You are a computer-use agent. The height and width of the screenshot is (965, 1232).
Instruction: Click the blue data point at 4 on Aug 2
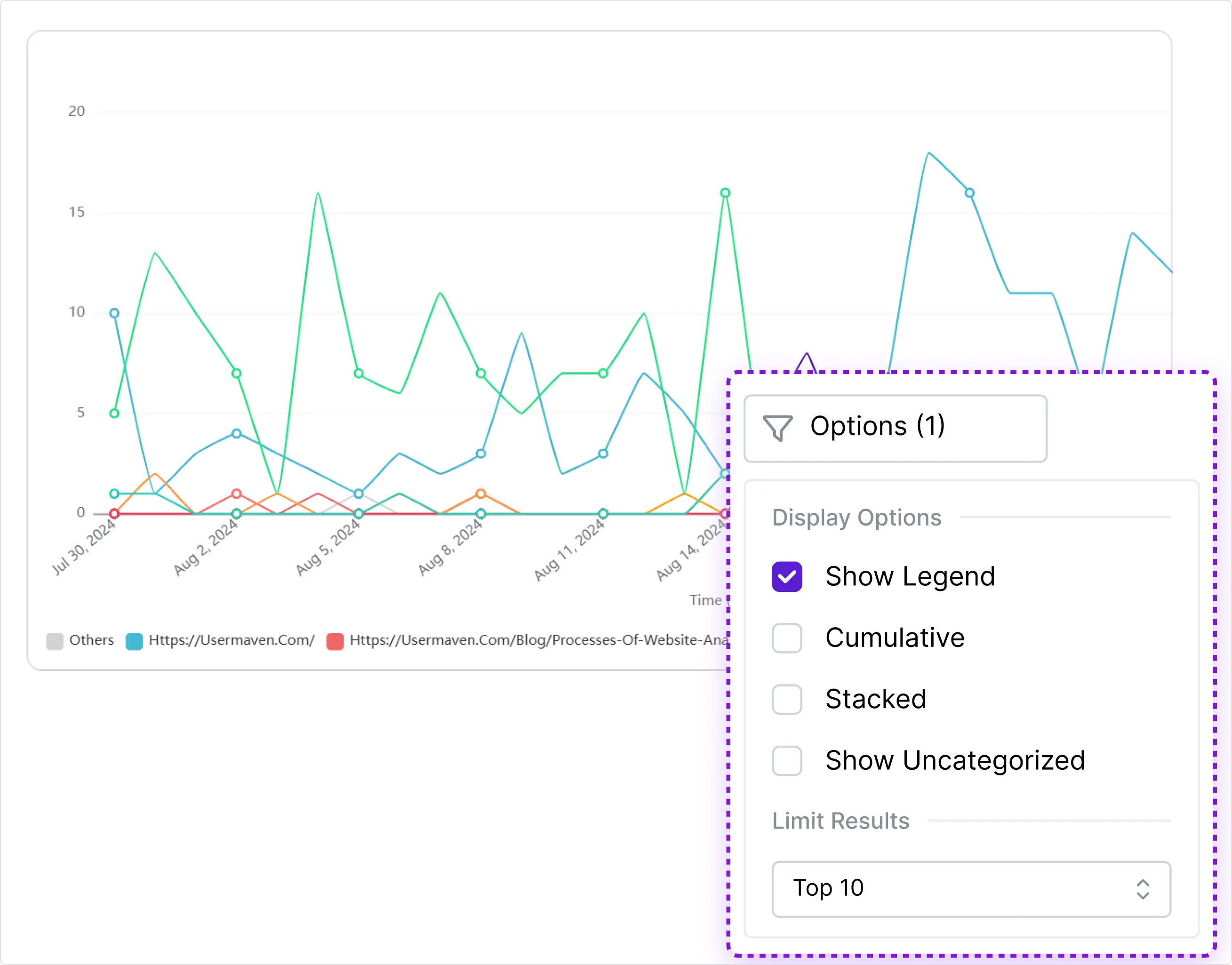click(x=236, y=433)
